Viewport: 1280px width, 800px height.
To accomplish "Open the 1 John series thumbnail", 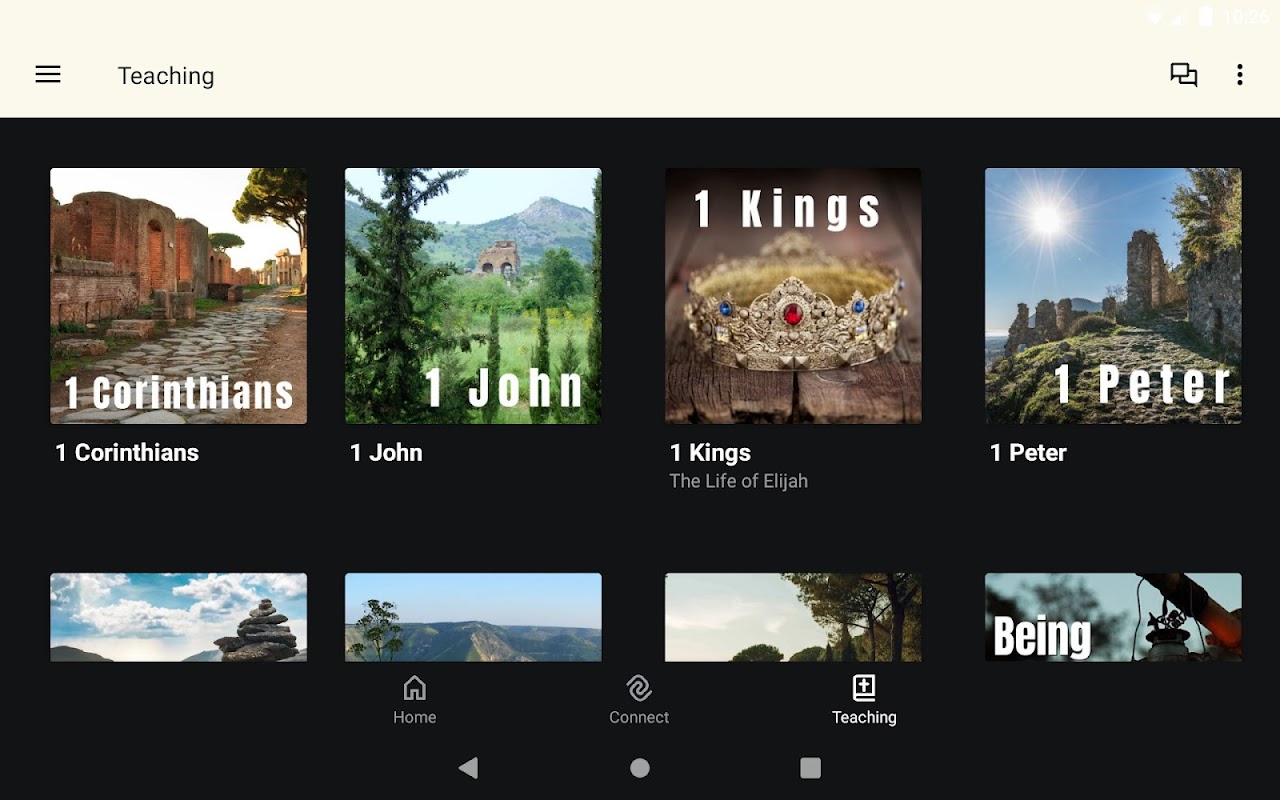I will [473, 296].
